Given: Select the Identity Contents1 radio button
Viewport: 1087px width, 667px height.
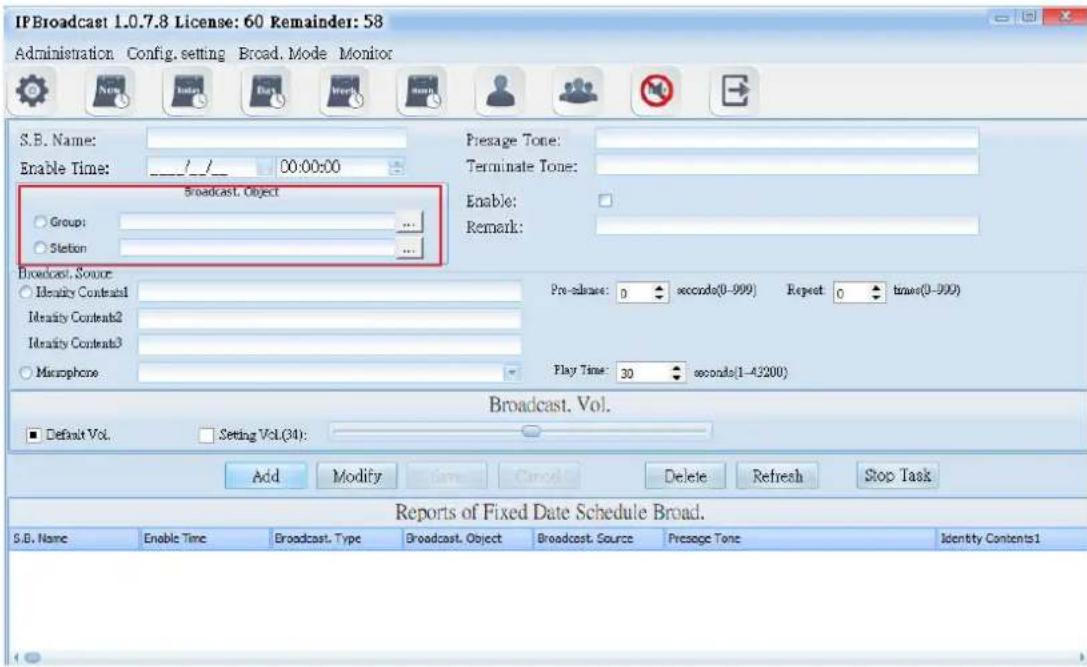Looking at the screenshot, I should (x=26, y=293).
